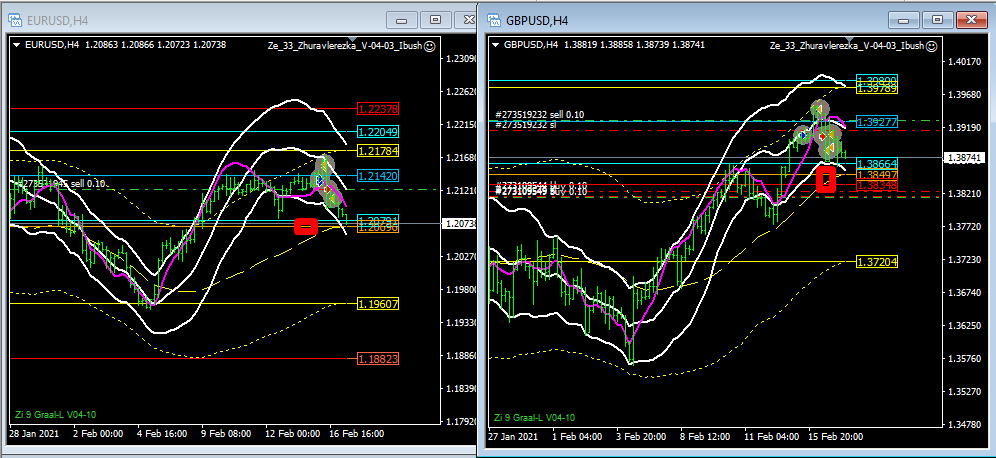Click the current price tag 1.38741

964,158
